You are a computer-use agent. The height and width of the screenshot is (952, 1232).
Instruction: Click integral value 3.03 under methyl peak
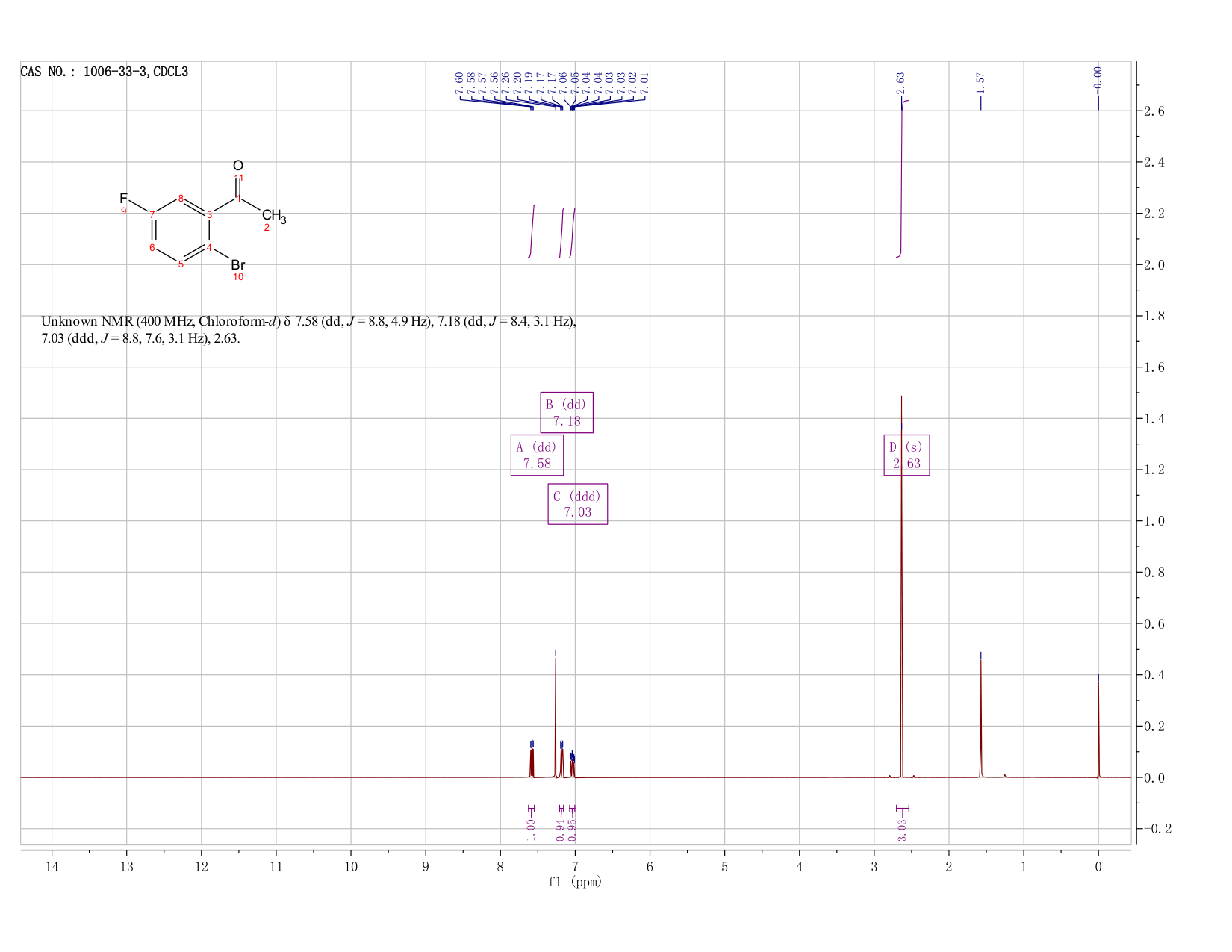click(902, 830)
